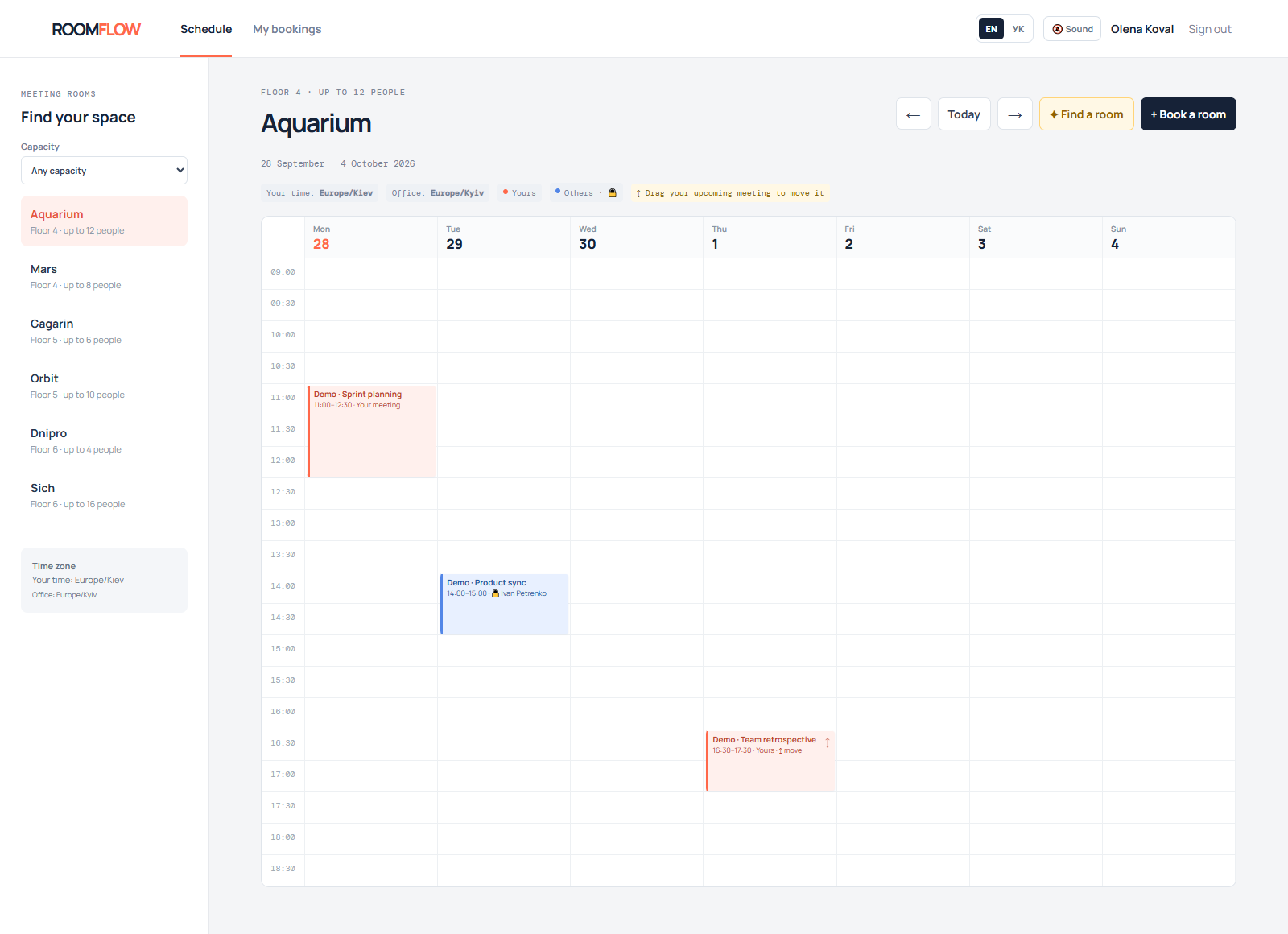Click Mon 28 day header
The width and height of the screenshot is (1288, 934).
[x=371, y=238]
